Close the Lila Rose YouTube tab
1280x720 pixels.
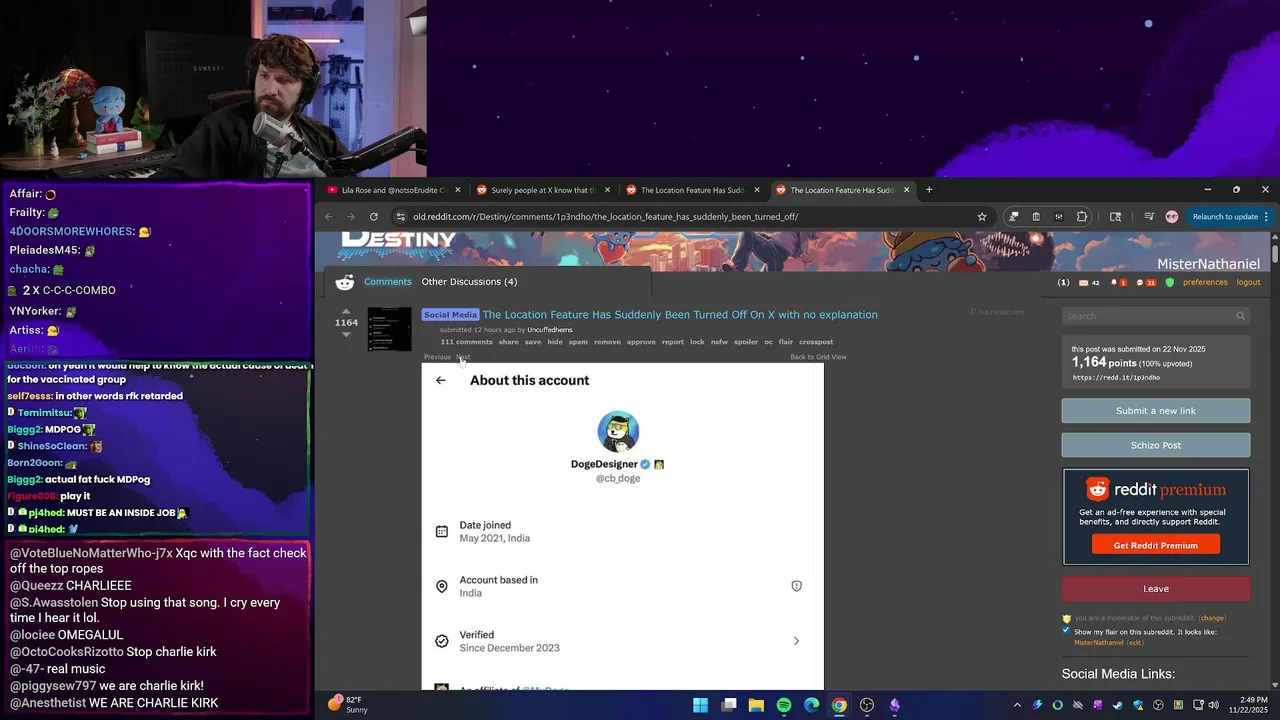(x=458, y=190)
